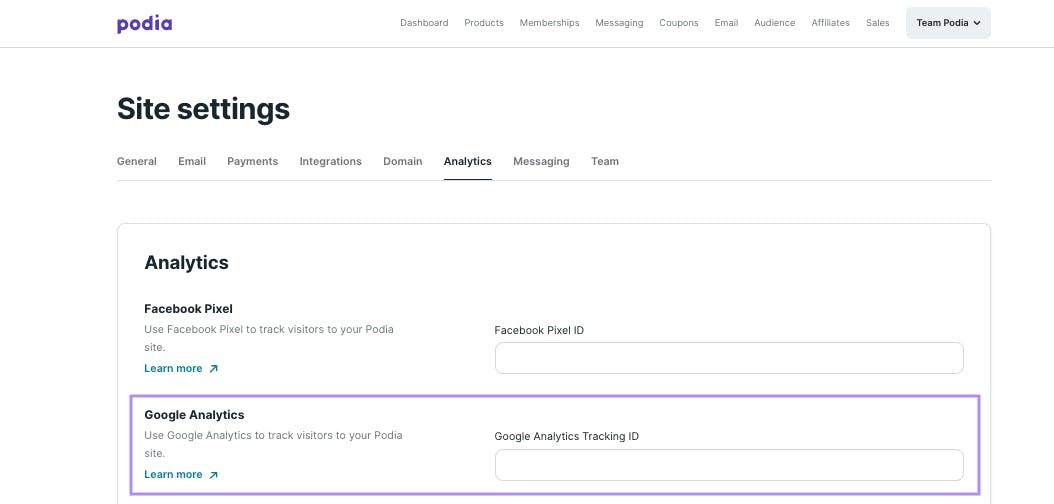Click the Analytics section heading
Image resolution: width=1054 pixels, height=504 pixels.
(186, 262)
